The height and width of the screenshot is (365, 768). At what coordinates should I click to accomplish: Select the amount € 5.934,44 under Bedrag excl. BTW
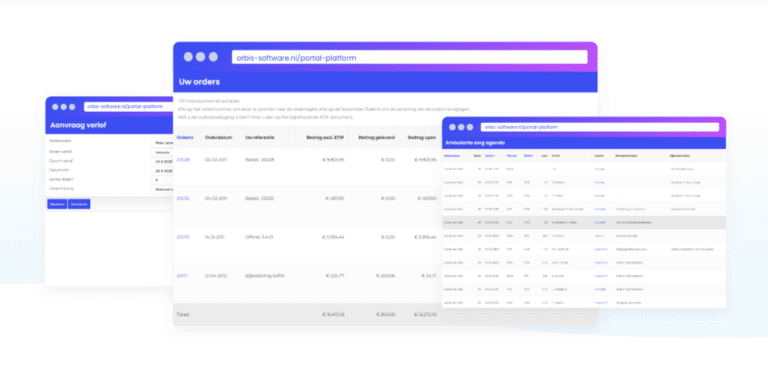333,237
